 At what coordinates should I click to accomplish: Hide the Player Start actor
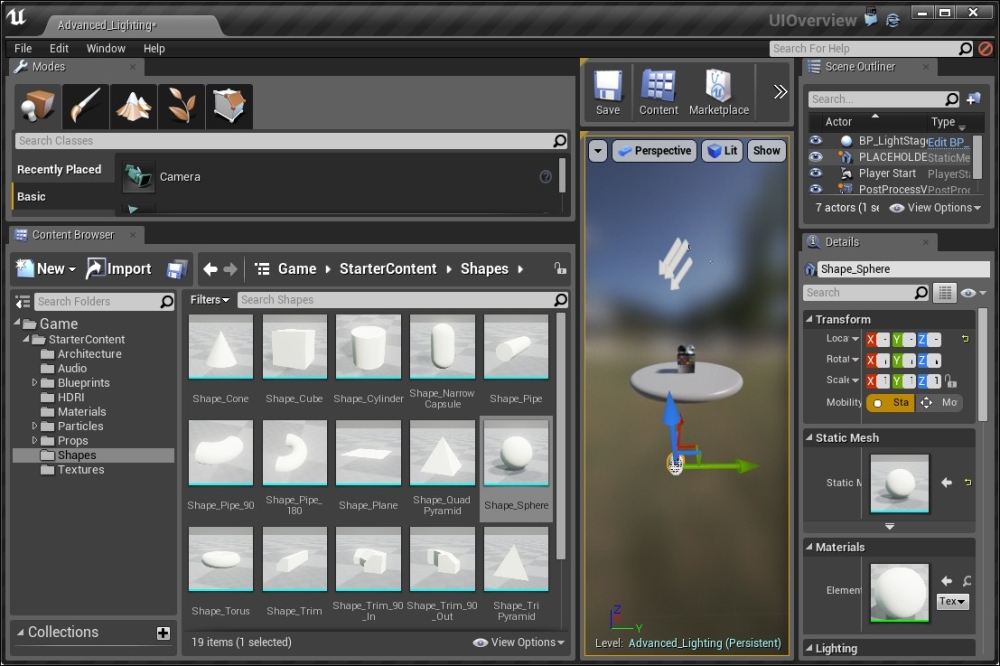pos(816,173)
